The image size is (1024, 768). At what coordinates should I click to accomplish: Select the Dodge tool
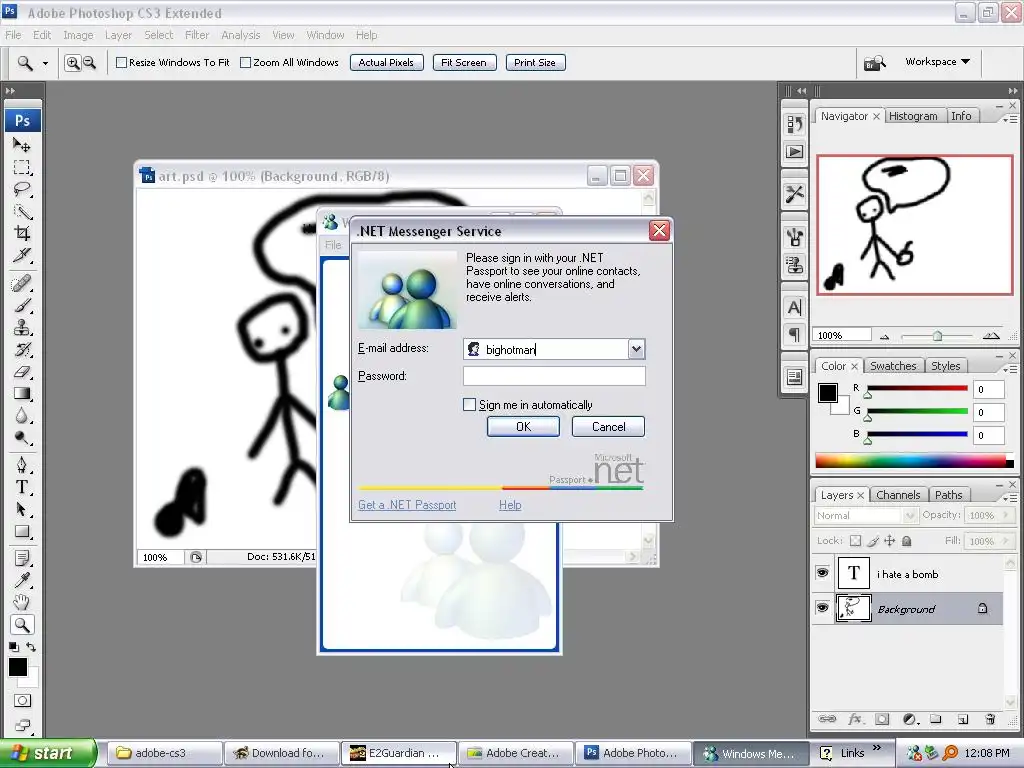tap(22, 438)
